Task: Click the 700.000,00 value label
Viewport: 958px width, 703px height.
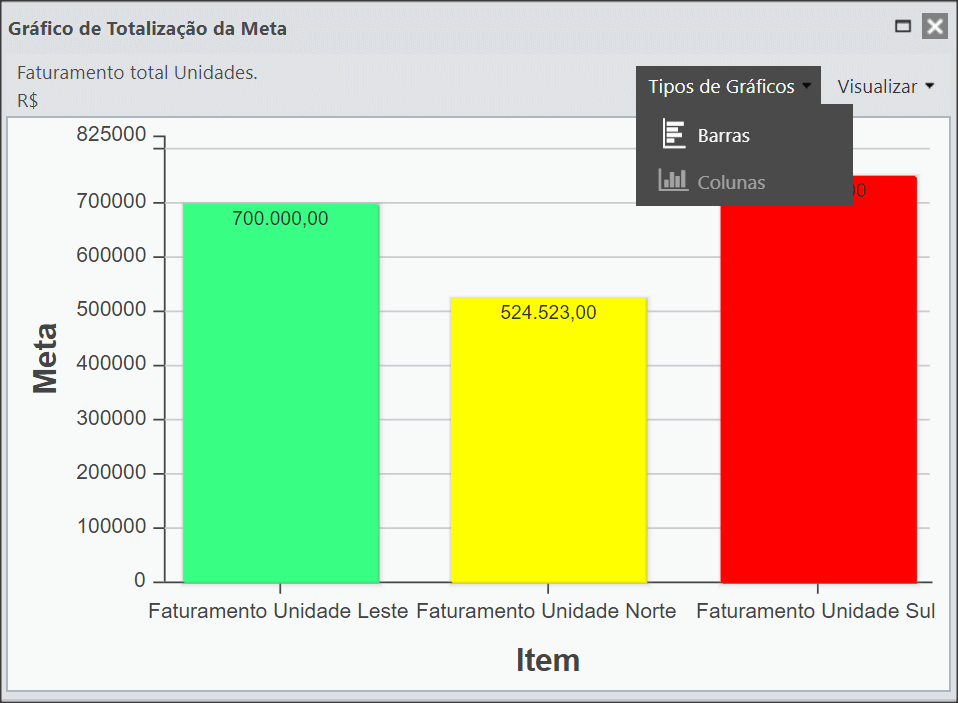Action: click(x=280, y=218)
